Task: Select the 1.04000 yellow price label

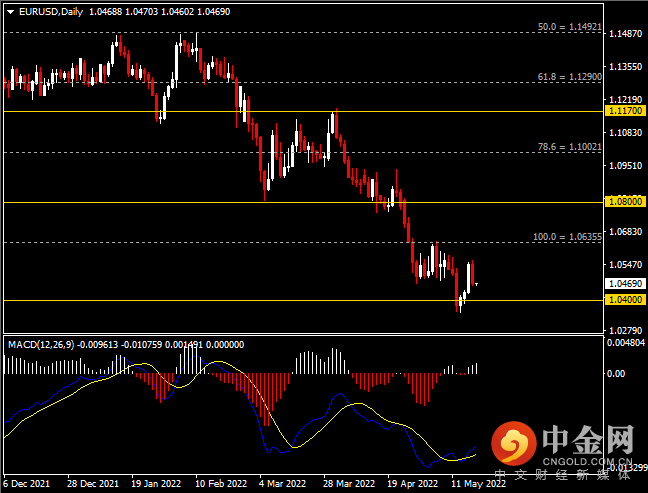Action: tap(625, 300)
